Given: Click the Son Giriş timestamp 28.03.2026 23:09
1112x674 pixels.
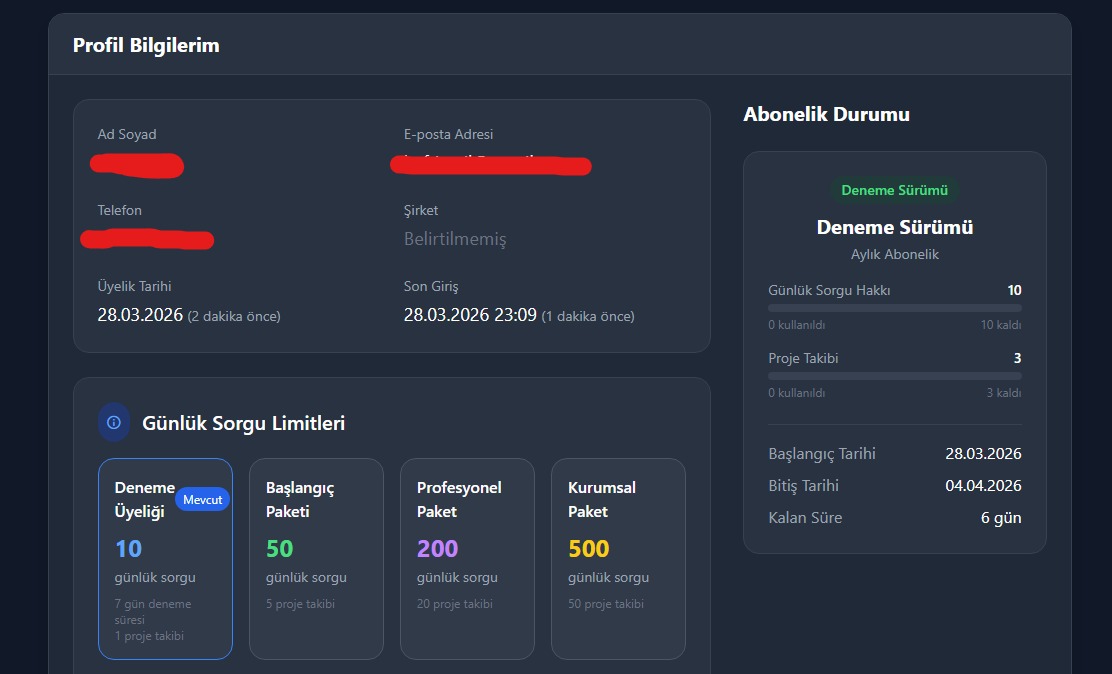Looking at the screenshot, I should click(470, 315).
